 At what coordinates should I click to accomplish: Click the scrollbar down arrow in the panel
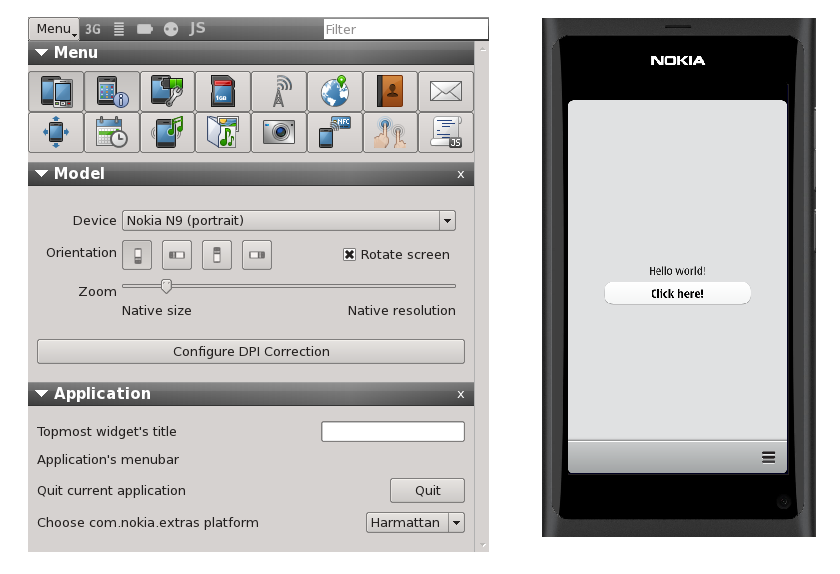tap(483, 545)
